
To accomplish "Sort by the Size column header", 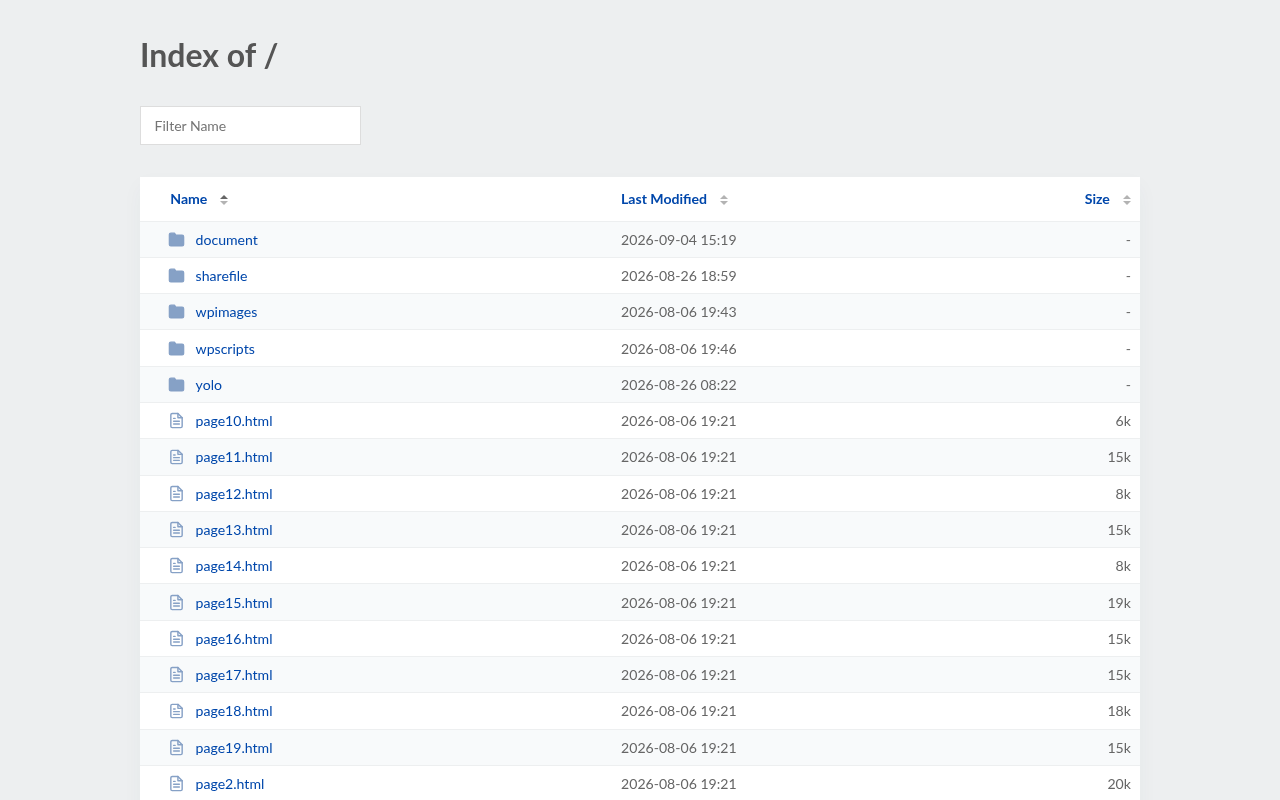I will 1097,199.
